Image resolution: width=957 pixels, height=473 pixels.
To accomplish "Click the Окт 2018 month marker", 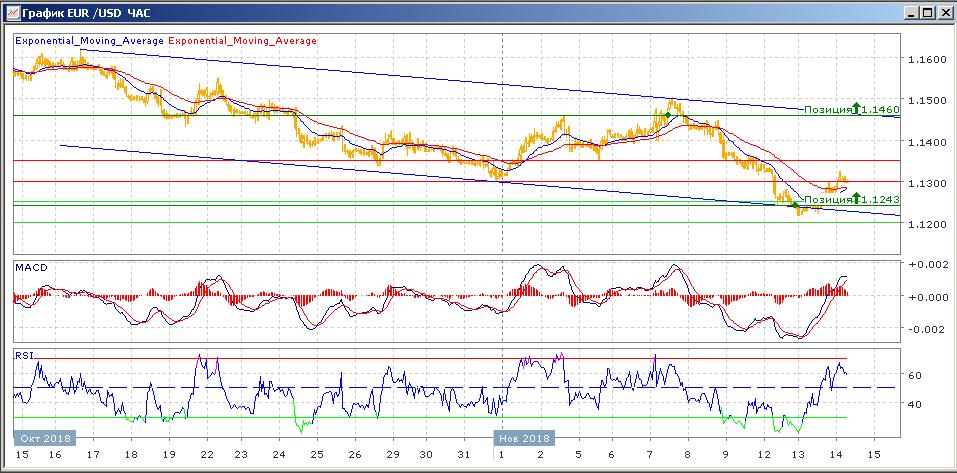I will click(x=45, y=438).
